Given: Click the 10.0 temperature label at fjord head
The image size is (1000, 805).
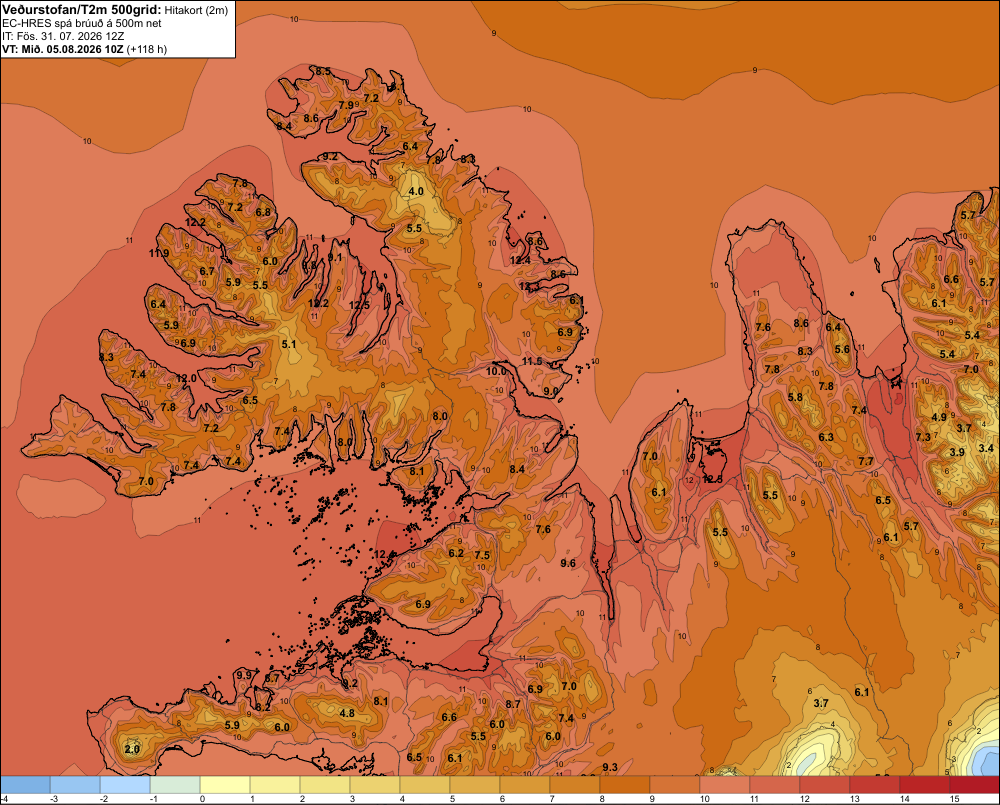Looking at the screenshot, I should [x=496, y=371].
